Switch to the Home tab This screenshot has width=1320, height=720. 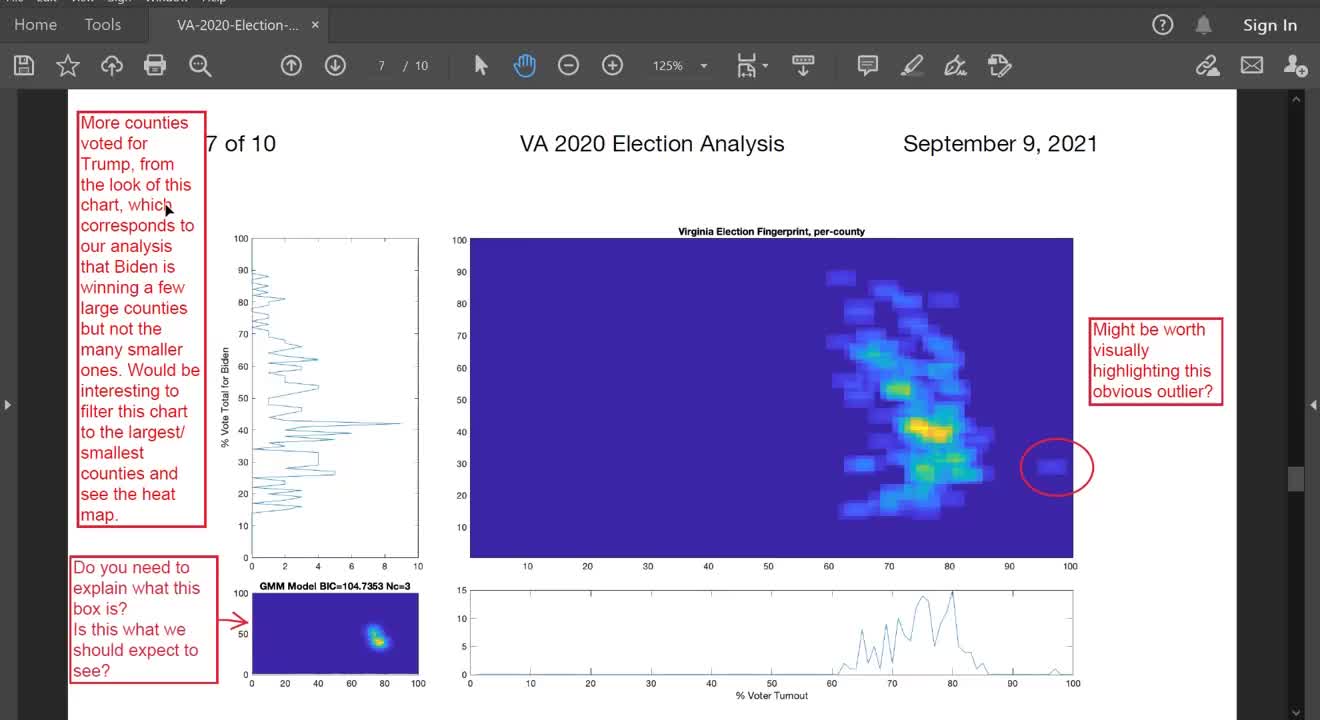coord(36,24)
